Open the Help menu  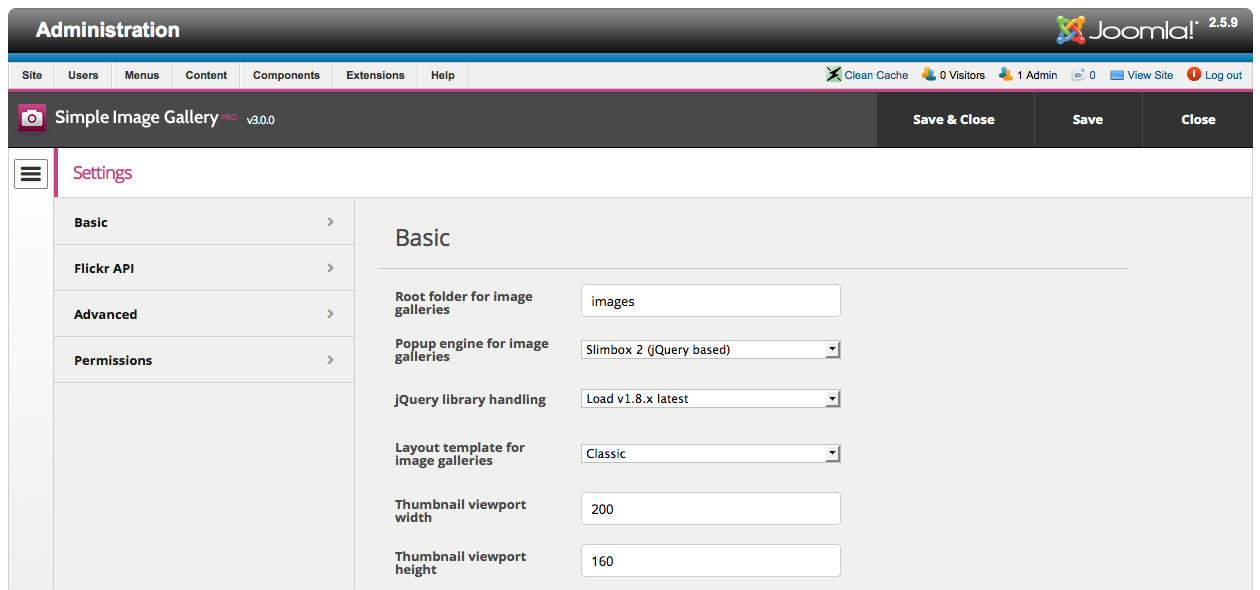click(x=442, y=75)
